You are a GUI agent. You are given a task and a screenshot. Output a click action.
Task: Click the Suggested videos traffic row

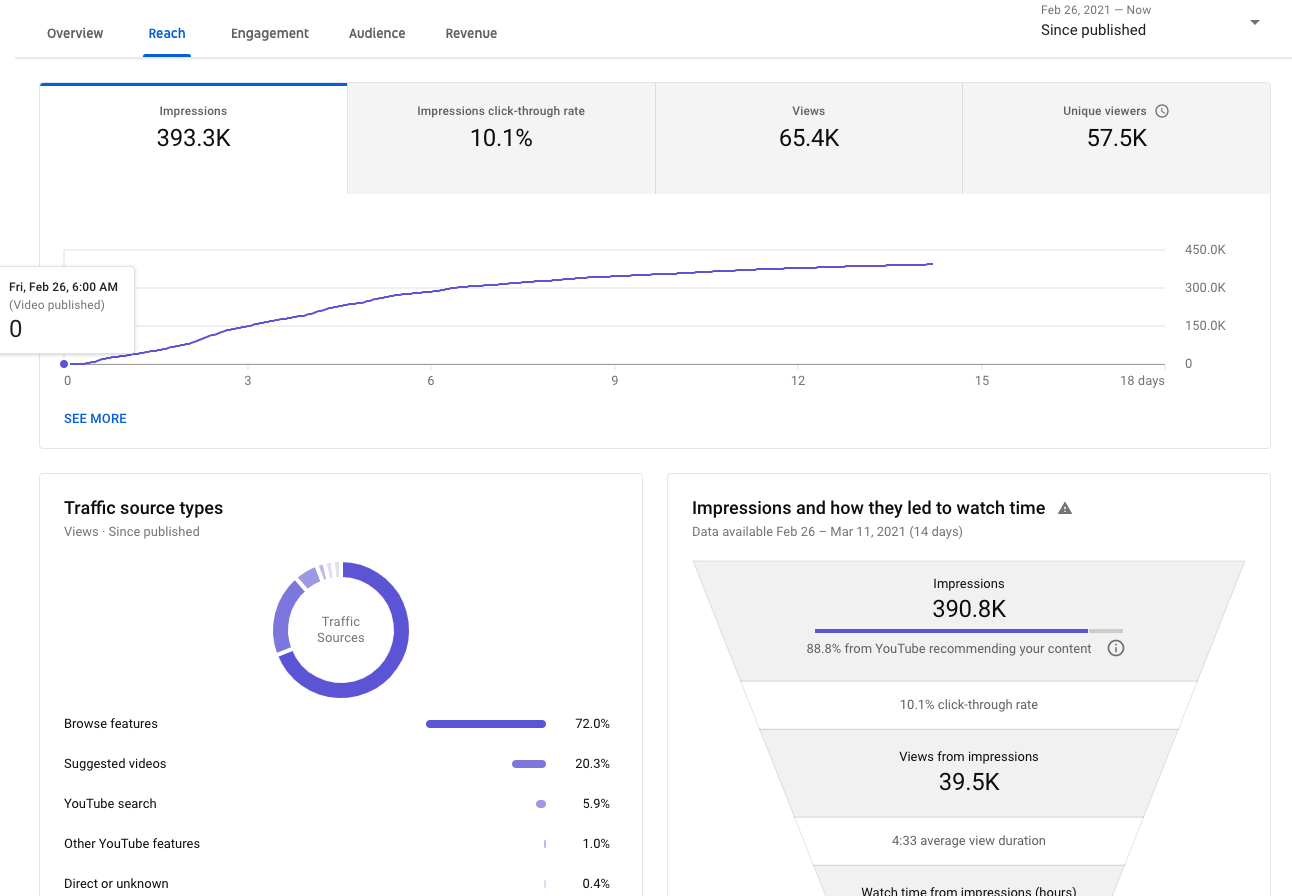click(337, 764)
